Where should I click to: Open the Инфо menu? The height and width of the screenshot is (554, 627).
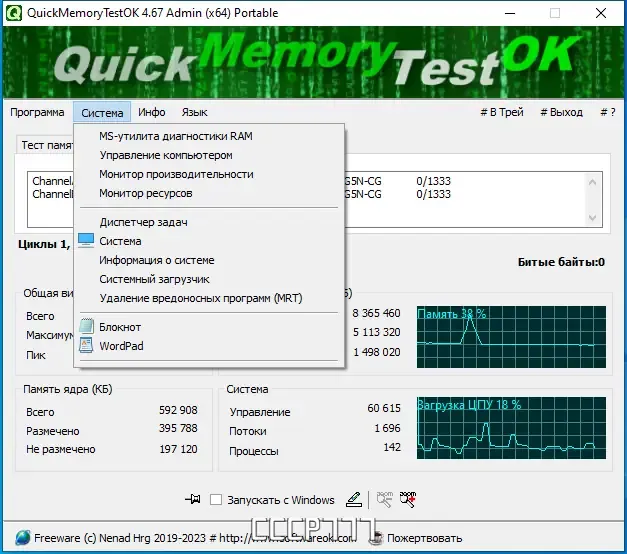[152, 112]
